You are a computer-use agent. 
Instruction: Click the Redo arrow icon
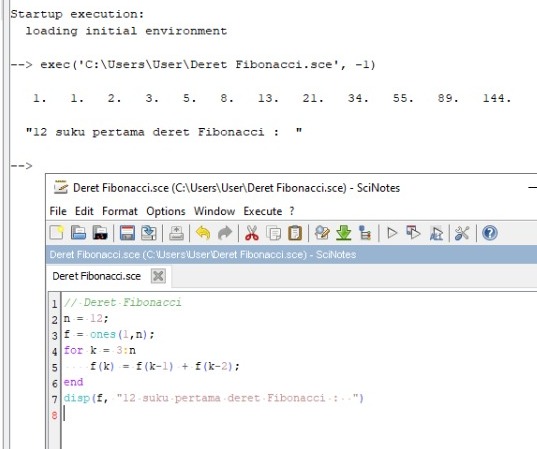point(225,233)
